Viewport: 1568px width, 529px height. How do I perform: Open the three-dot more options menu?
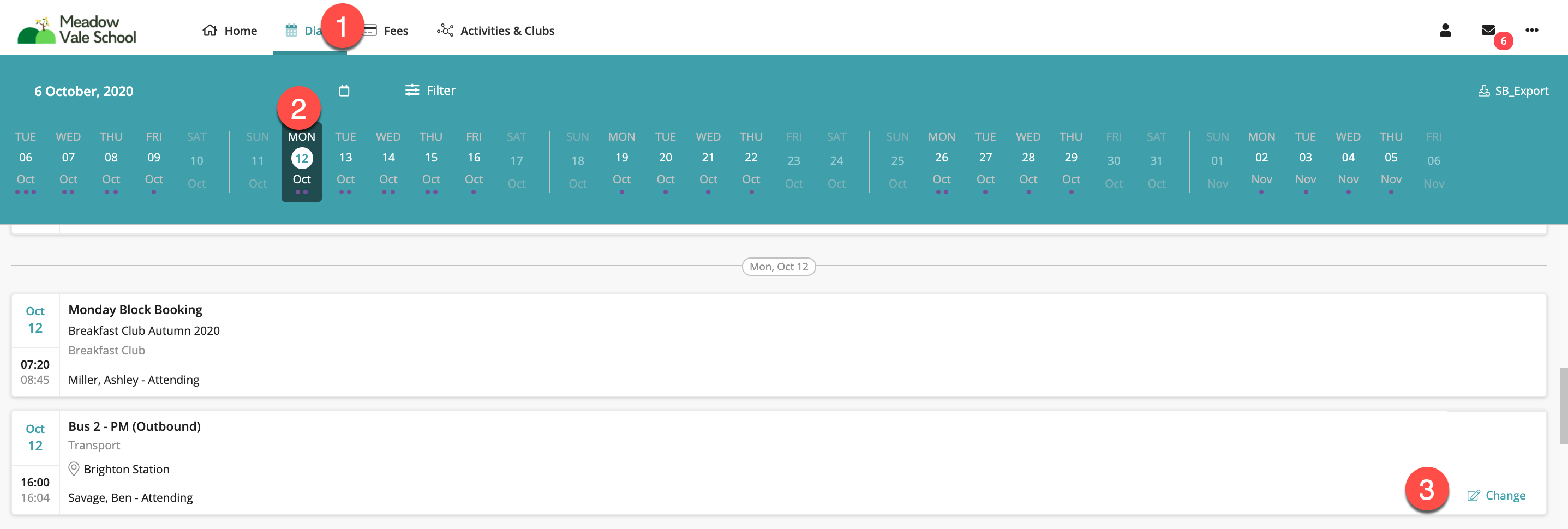pyautogui.click(x=1531, y=30)
